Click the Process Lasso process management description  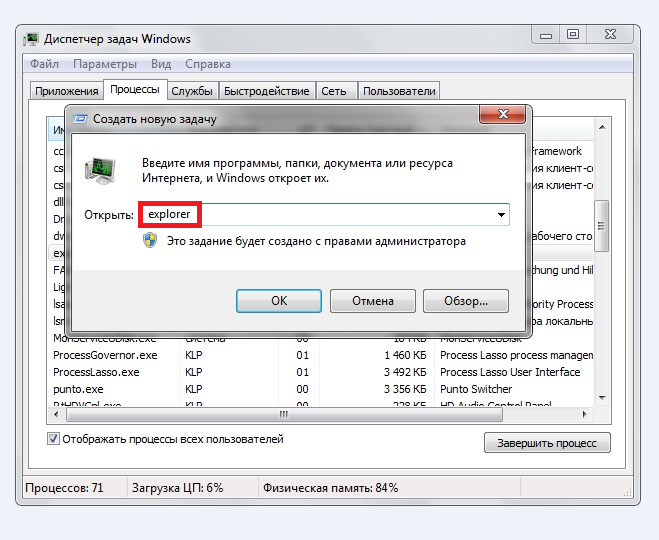click(x=516, y=356)
